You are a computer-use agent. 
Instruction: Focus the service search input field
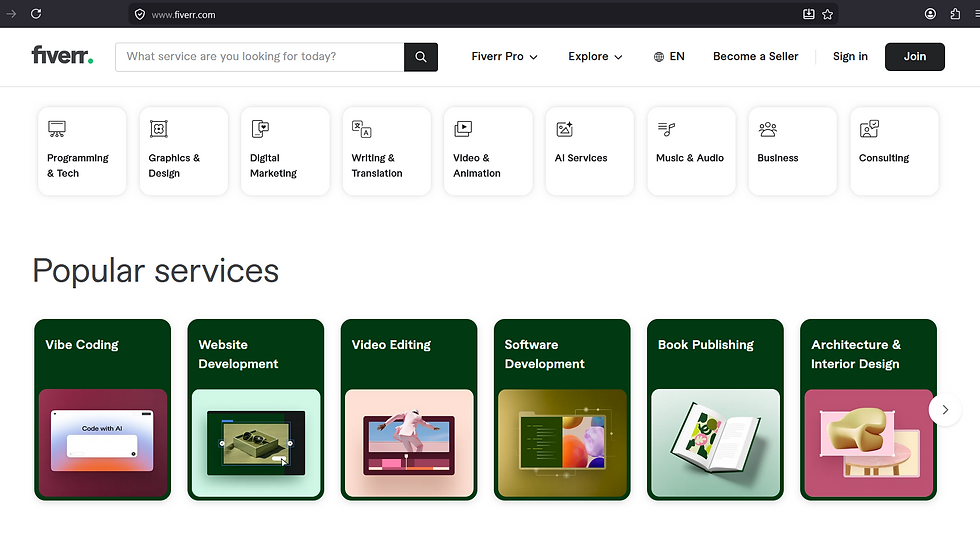click(x=259, y=57)
